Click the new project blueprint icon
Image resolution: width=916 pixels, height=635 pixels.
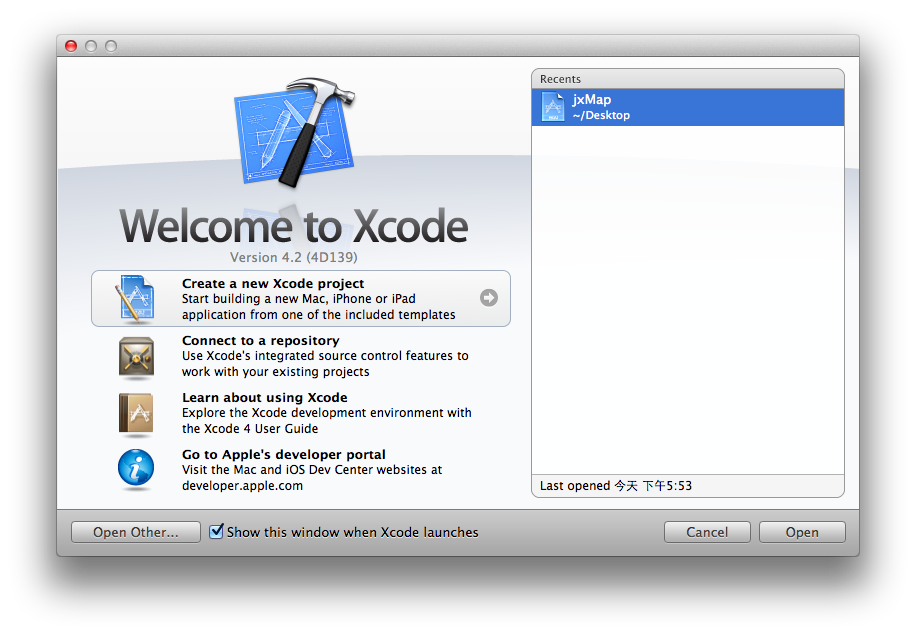(x=136, y=299)
